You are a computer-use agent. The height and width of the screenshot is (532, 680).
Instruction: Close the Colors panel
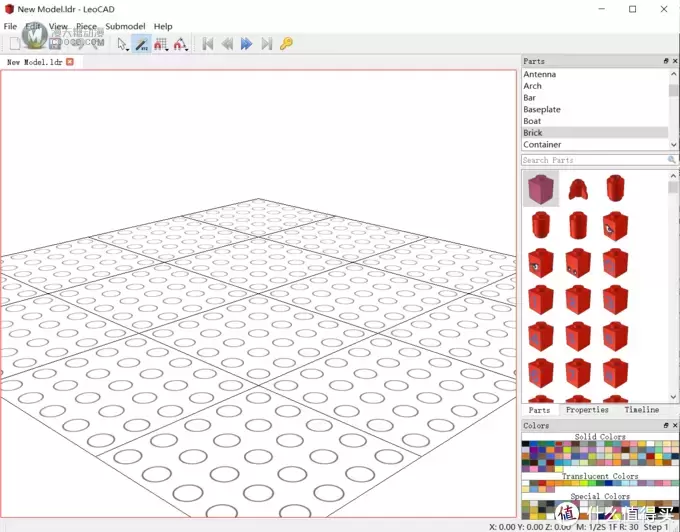click(675, 425)
